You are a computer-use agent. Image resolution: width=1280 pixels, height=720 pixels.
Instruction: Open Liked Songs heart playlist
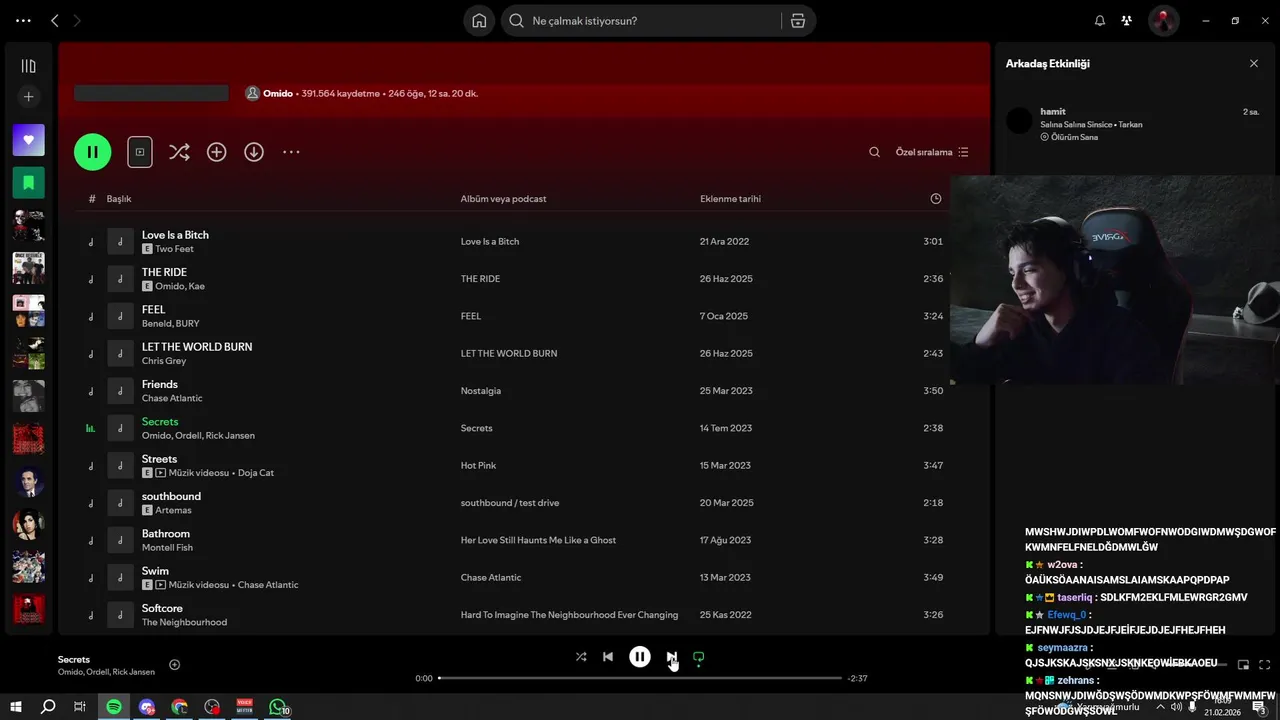(x=28, y=140)
